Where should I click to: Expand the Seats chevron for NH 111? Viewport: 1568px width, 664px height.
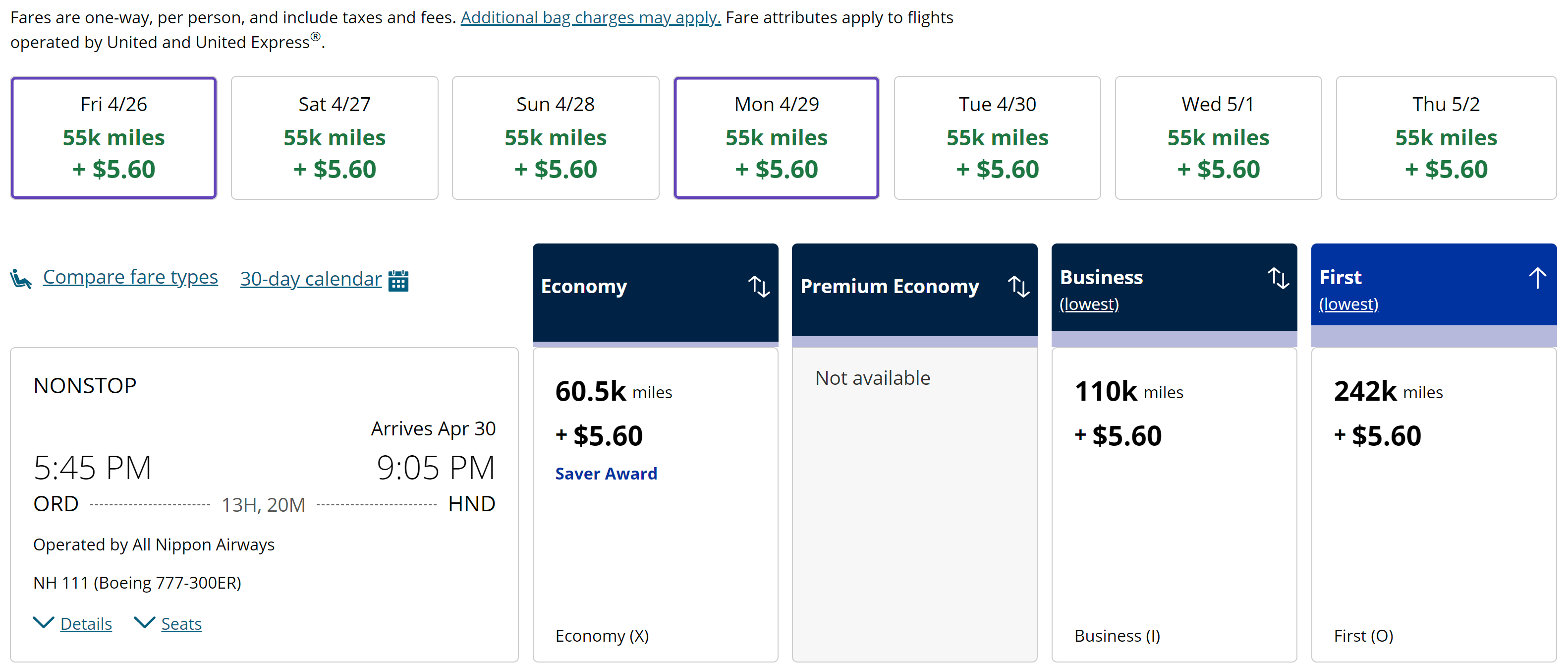(x=144, y=622)
